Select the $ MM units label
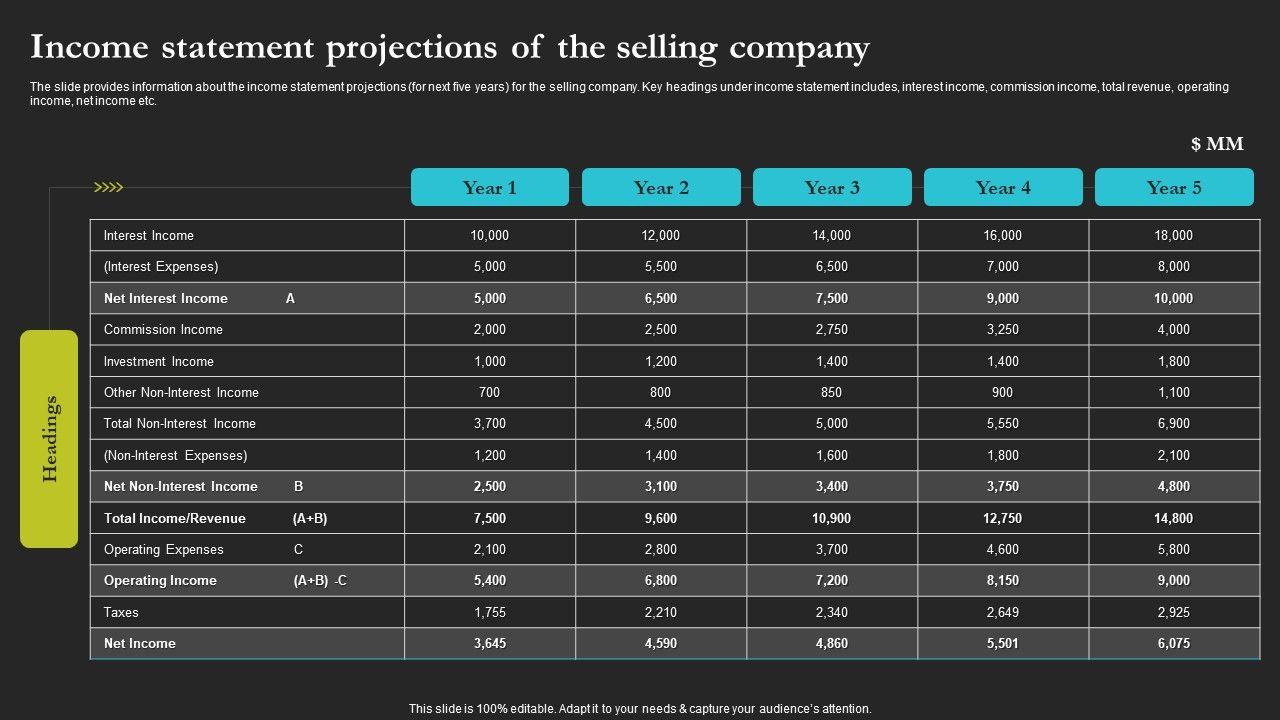 pyautogui.click(x=1217, y=144)
